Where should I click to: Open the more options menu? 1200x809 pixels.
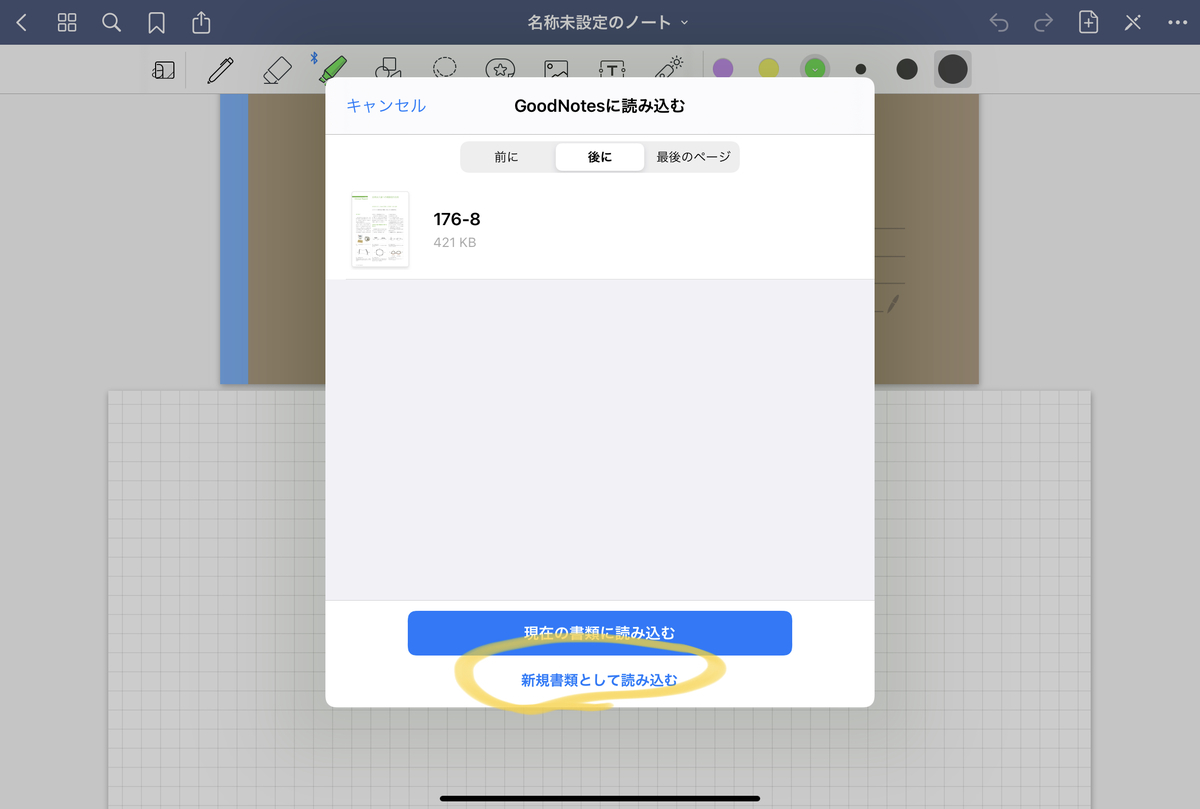coord(1178,22)
